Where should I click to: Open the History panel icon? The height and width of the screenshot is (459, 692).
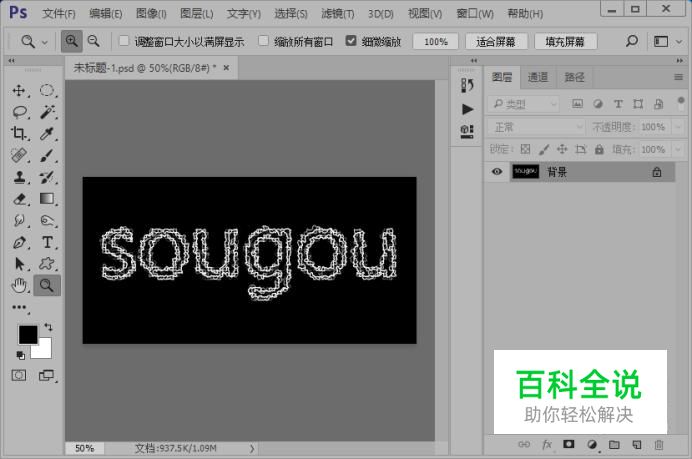[x=467, y=85]
